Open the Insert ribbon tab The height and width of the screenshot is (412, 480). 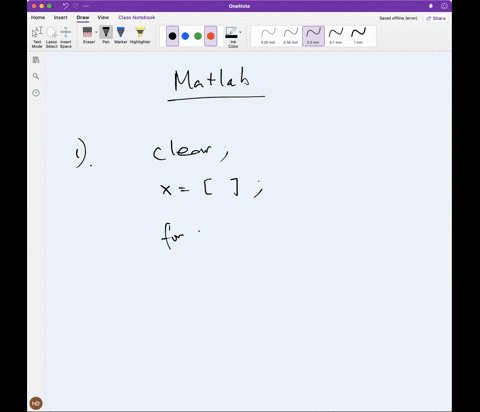[x=61, y=17]
